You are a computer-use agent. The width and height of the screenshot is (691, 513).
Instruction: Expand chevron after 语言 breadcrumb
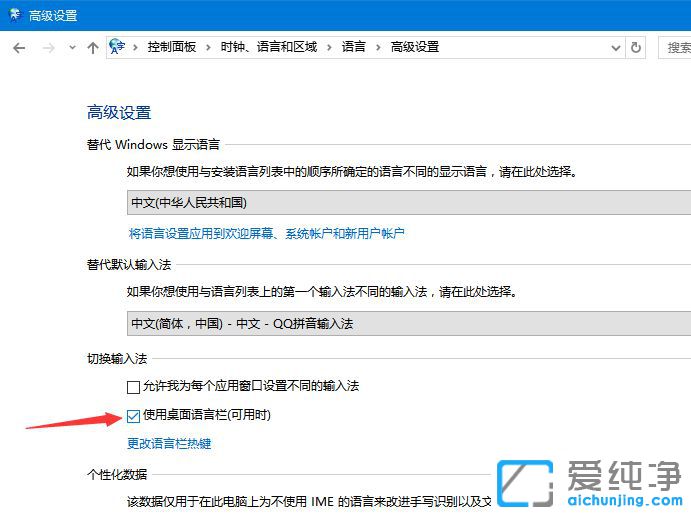point(378,47)
